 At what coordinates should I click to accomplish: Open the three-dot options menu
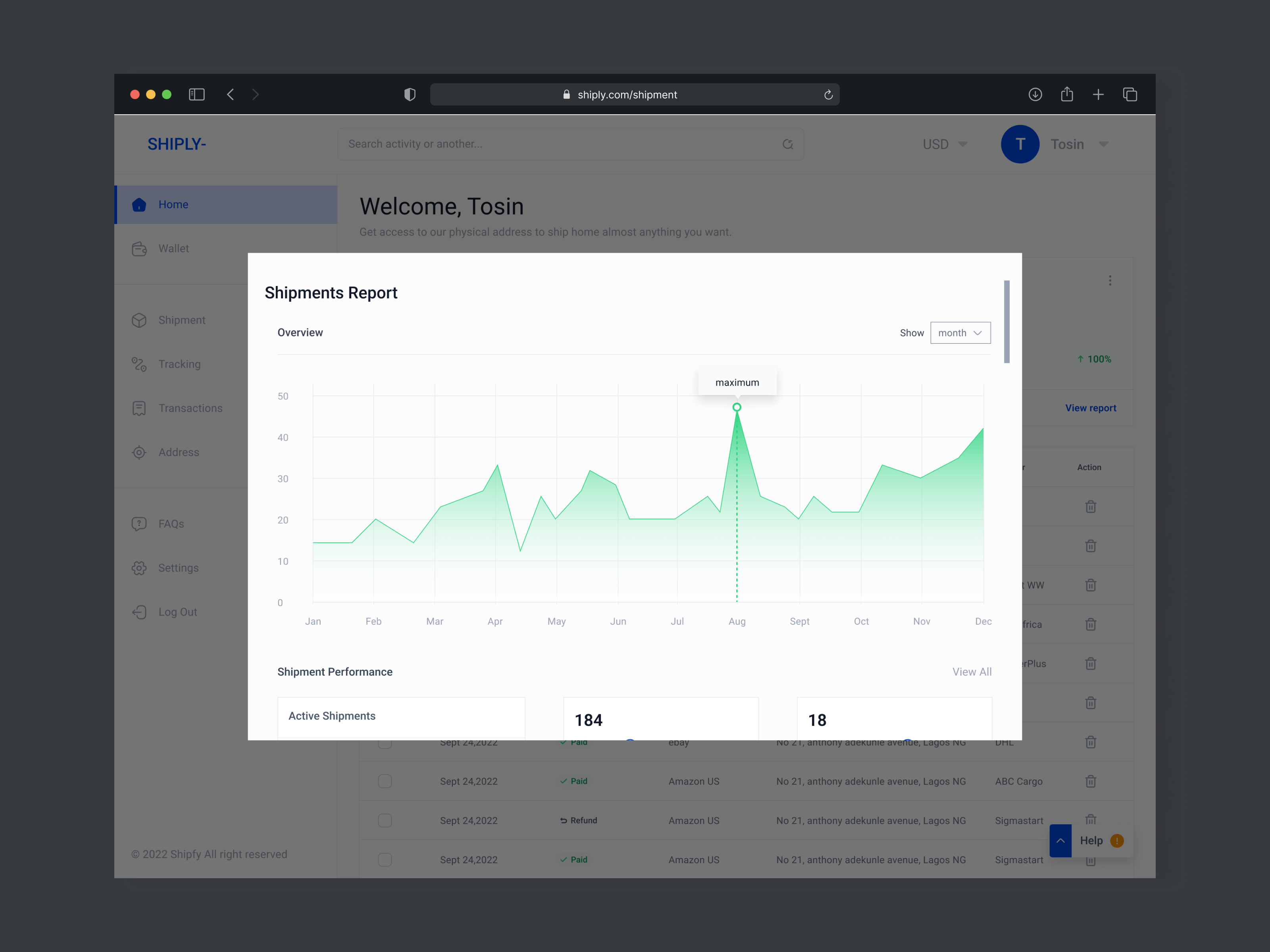pyautogui.click(x=1110, y=280)
